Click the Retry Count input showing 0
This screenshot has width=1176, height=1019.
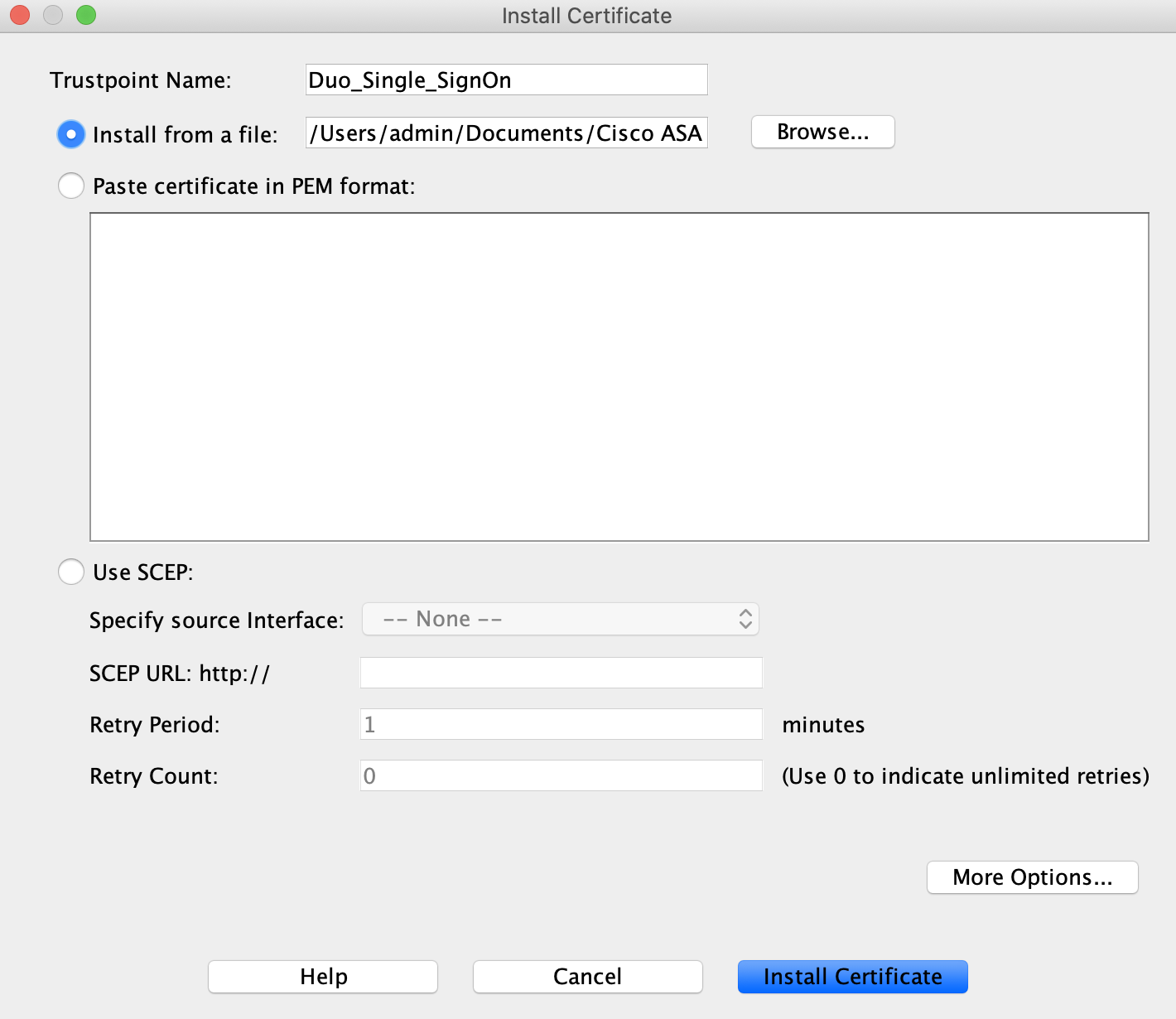pyautogui.click(x=560, y=775)
